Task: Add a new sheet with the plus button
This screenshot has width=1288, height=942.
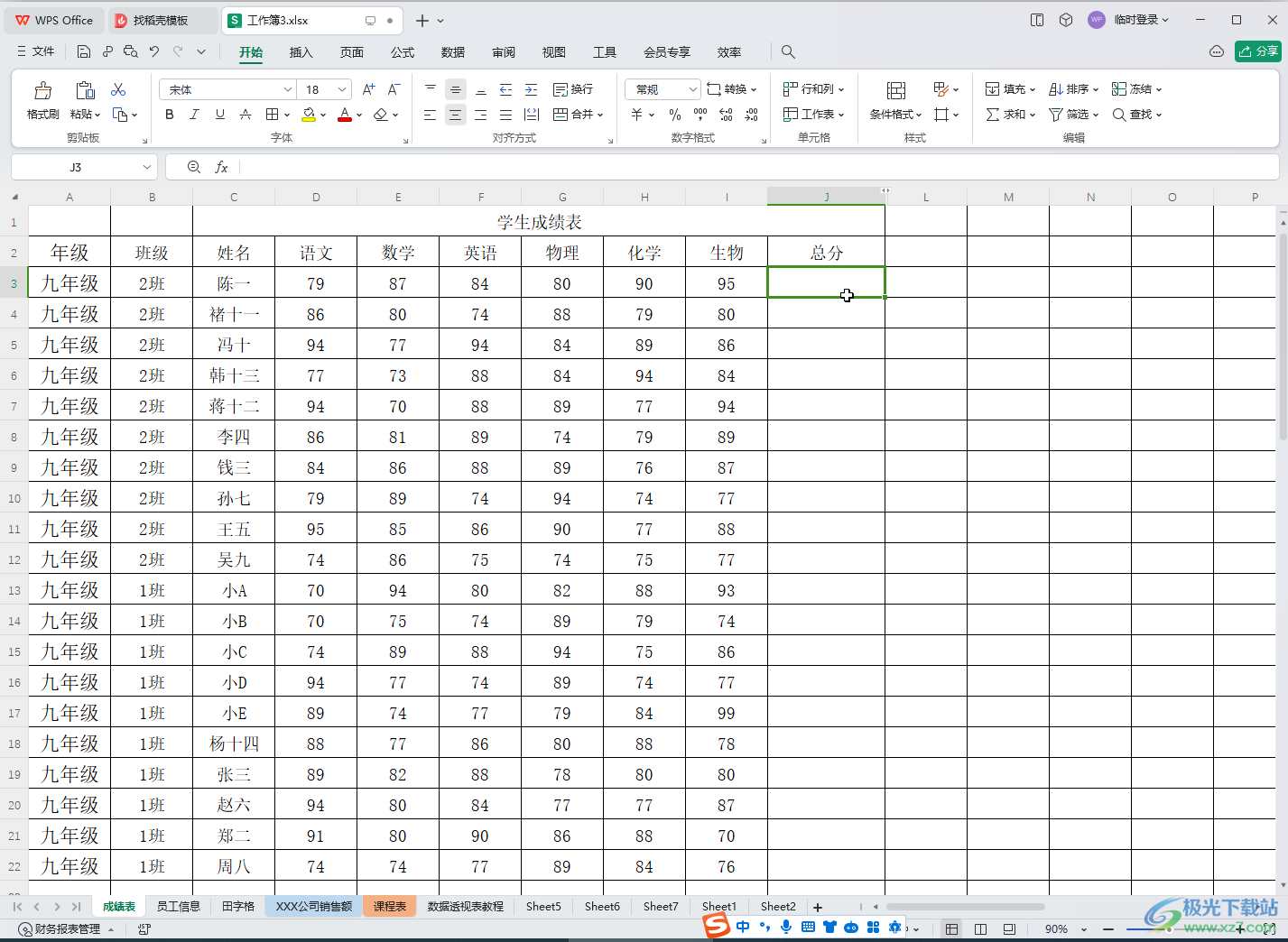Action: tap(818, 907)
